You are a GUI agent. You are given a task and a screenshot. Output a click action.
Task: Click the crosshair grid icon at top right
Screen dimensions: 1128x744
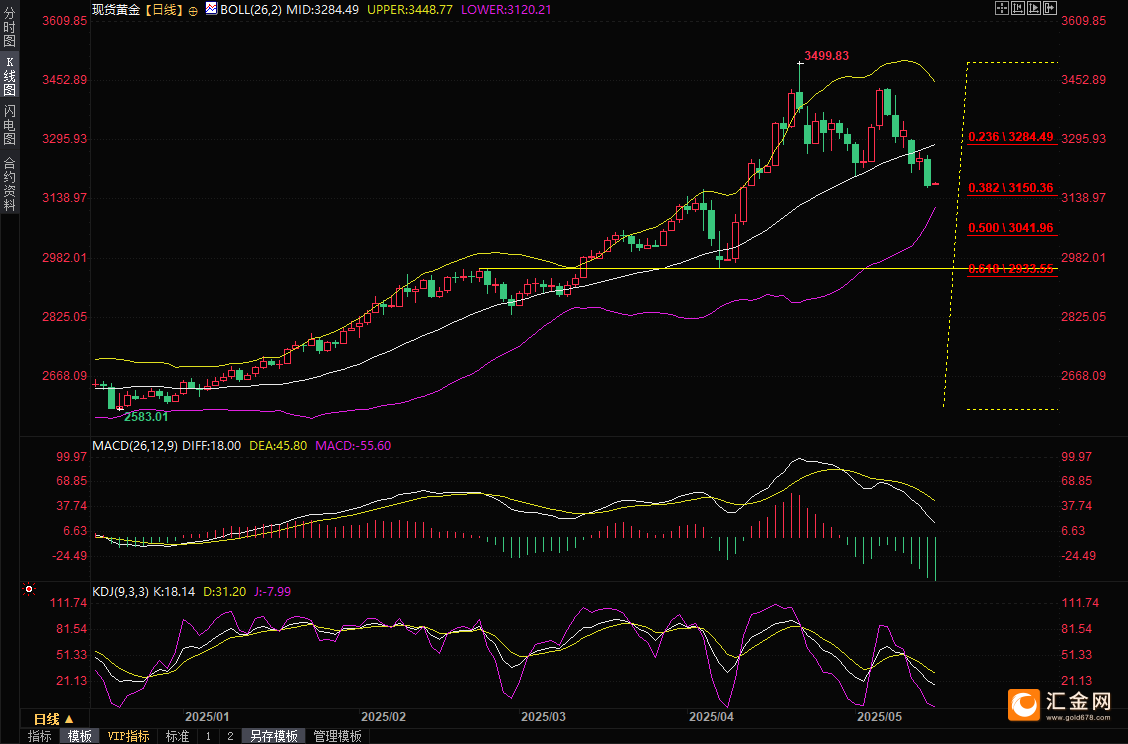pos(1001,8)
